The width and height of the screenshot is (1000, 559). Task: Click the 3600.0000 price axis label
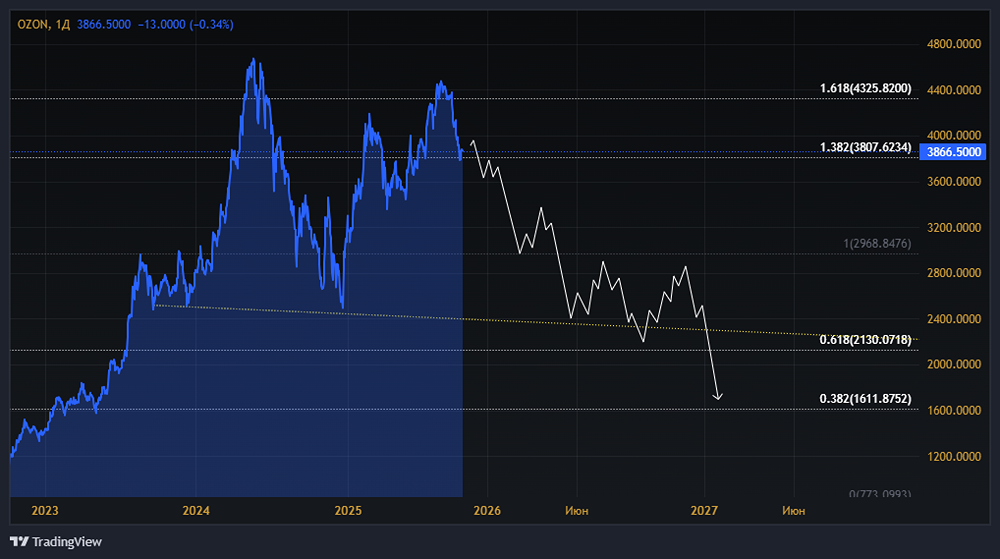(953, 182)
